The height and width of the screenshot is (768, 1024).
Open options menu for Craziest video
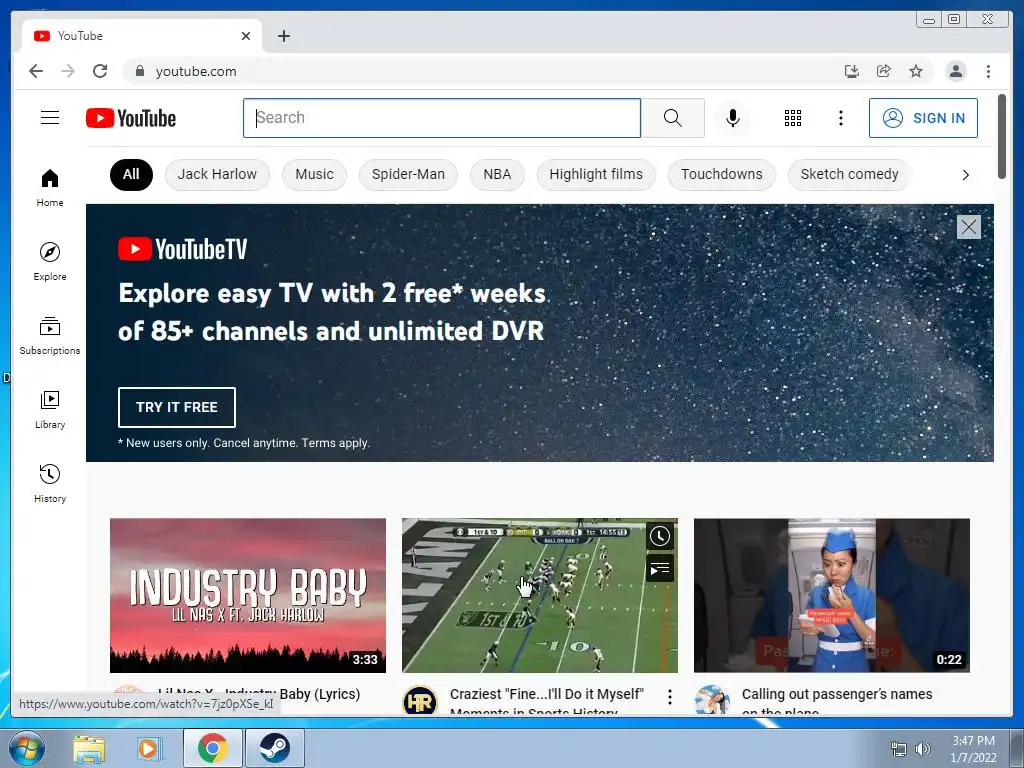pos(669,697)
